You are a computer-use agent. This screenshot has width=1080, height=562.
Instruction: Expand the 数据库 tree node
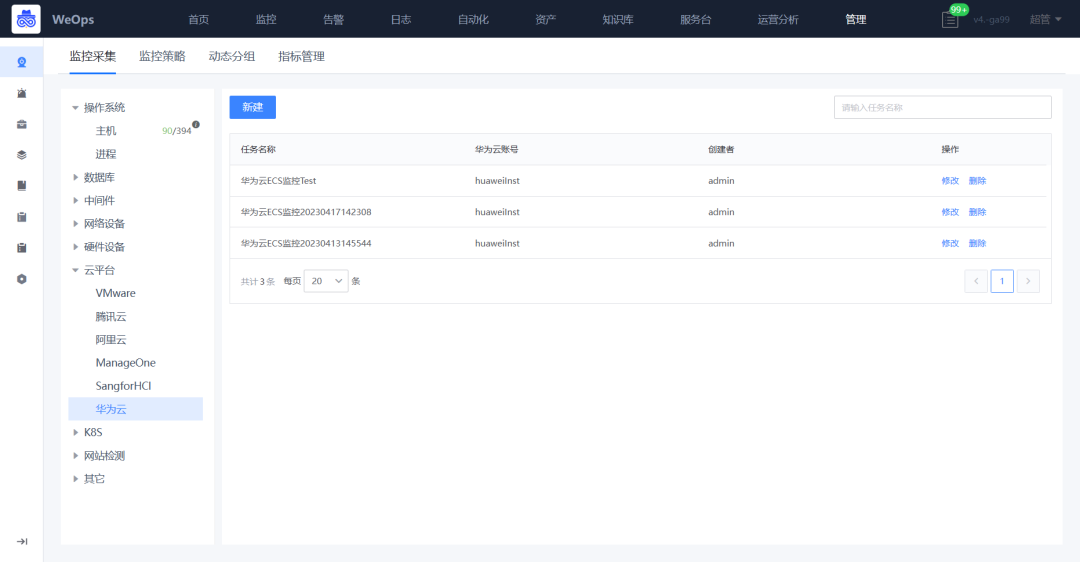[76, 177]
